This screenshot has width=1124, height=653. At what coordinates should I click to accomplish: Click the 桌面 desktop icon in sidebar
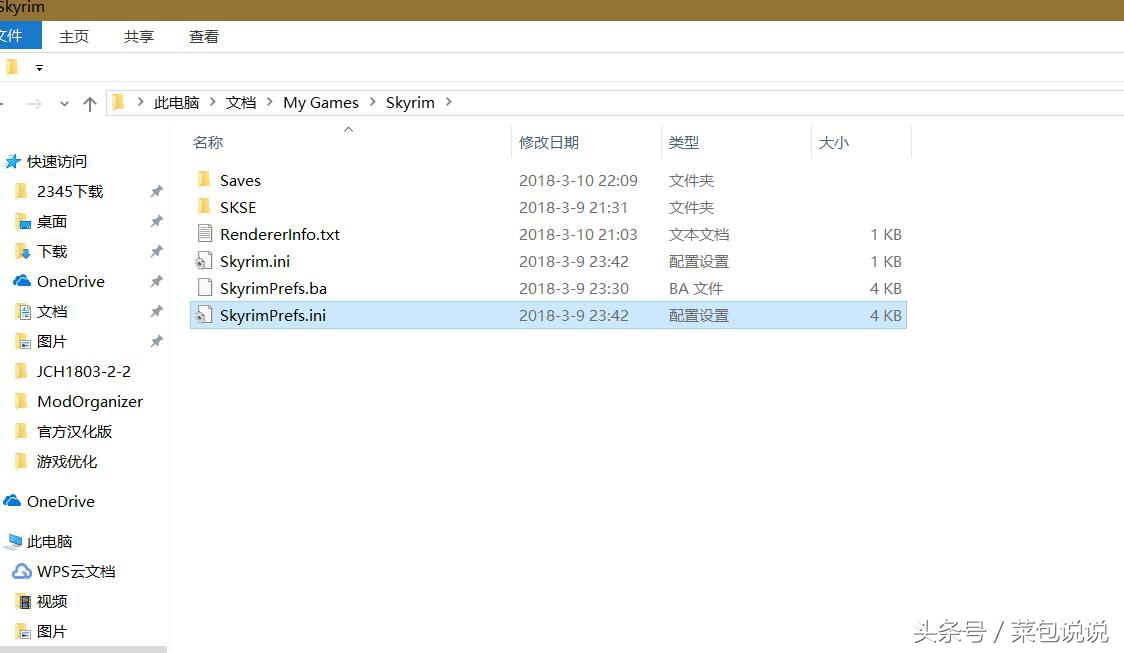coord(23,221)
